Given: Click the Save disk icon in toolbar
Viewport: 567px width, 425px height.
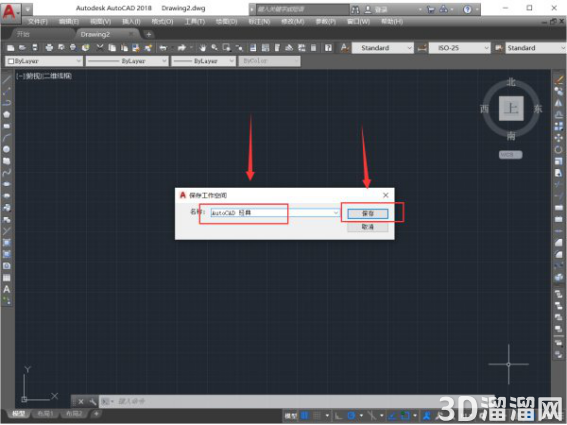Looking at the screenshot, I should [35, 48].
